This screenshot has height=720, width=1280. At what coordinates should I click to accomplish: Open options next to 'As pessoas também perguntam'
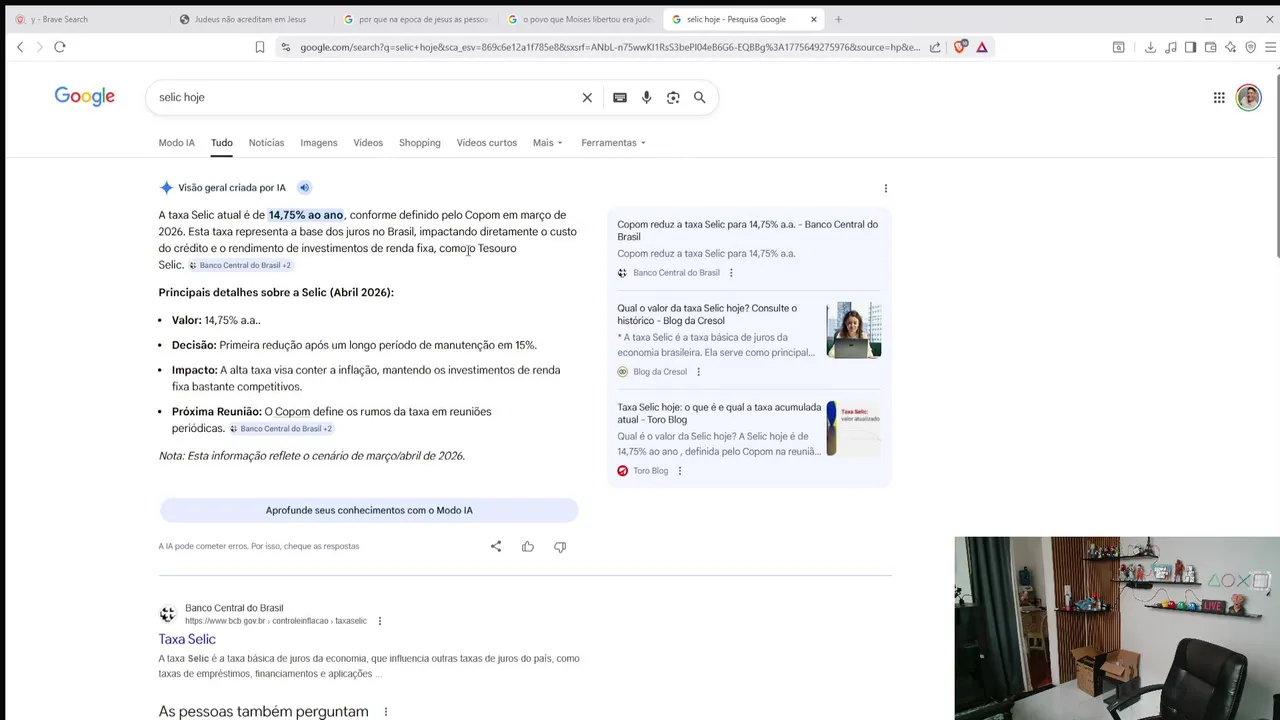point(385,712)
